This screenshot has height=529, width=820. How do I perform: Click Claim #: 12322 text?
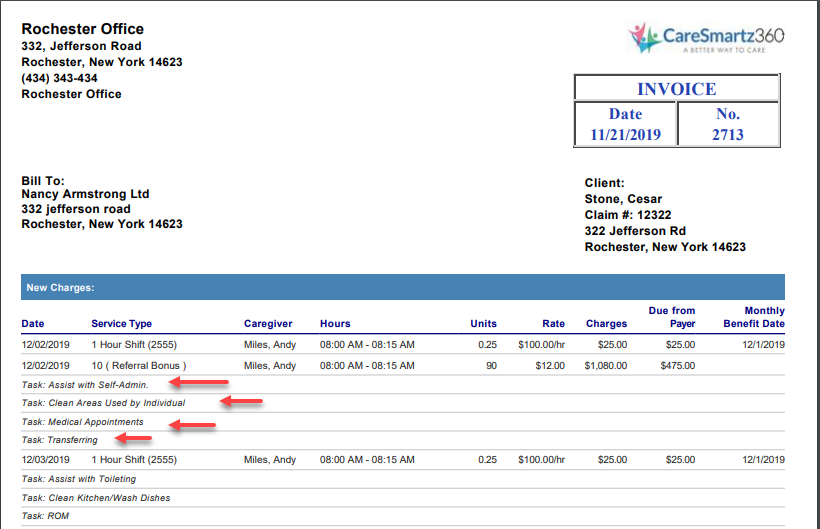click(628, 215)
